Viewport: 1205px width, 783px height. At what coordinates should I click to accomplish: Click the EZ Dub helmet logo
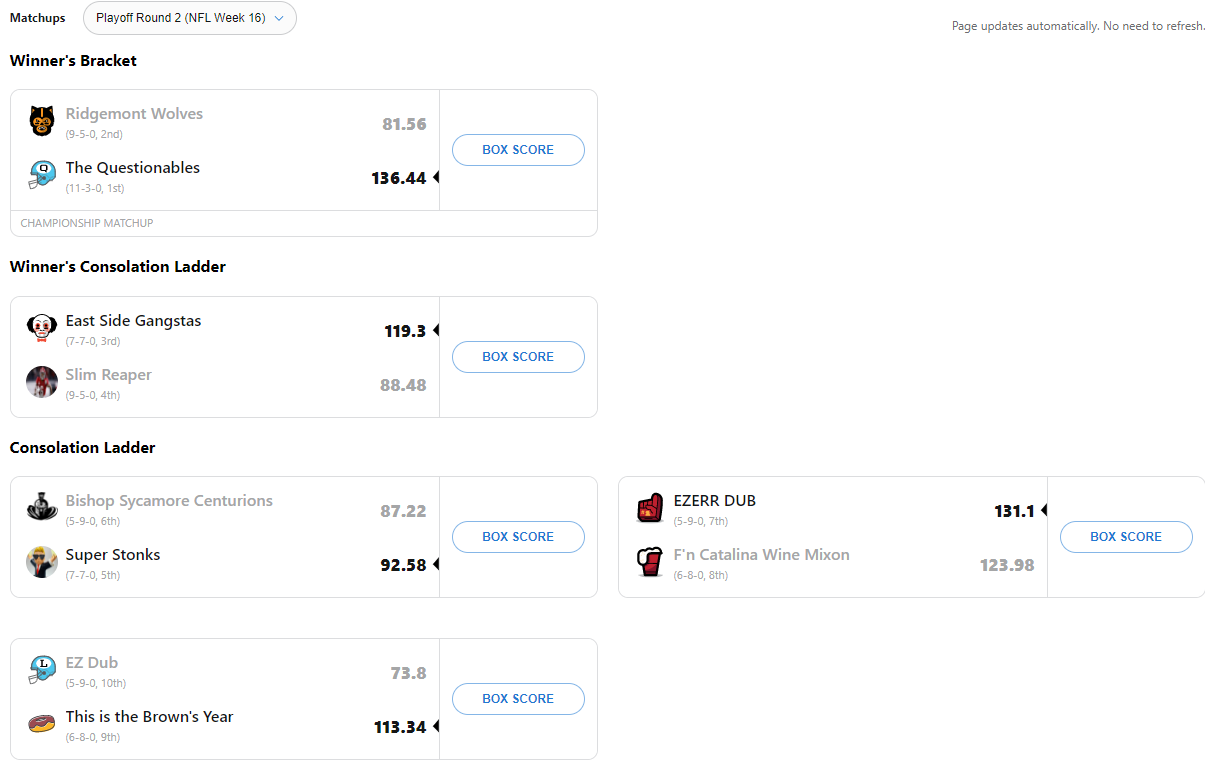click(x=41, y=670)
